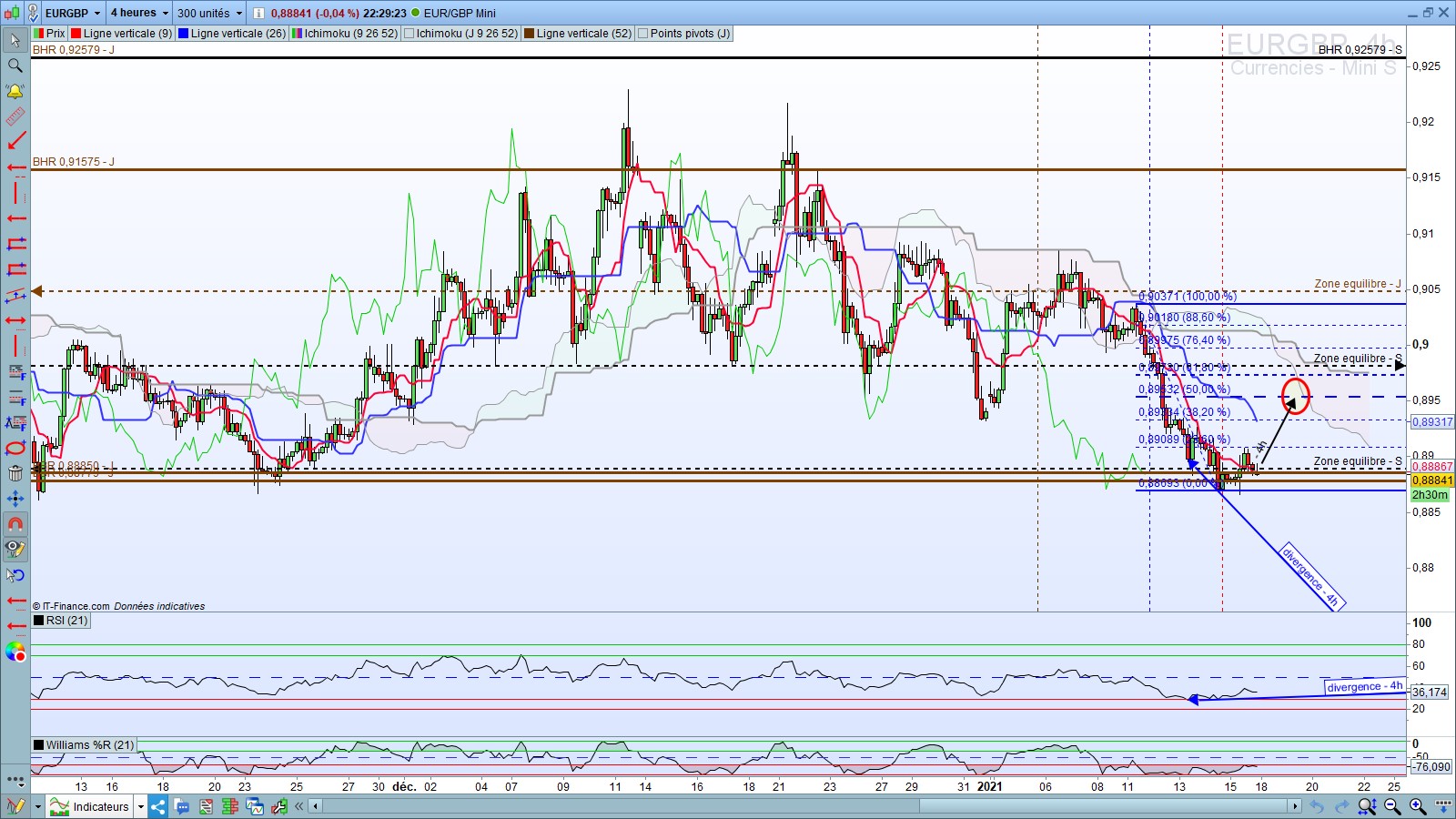
Task: Open the candlestick chart style icon
Action: pyautogui.click(x=12, y=13)
